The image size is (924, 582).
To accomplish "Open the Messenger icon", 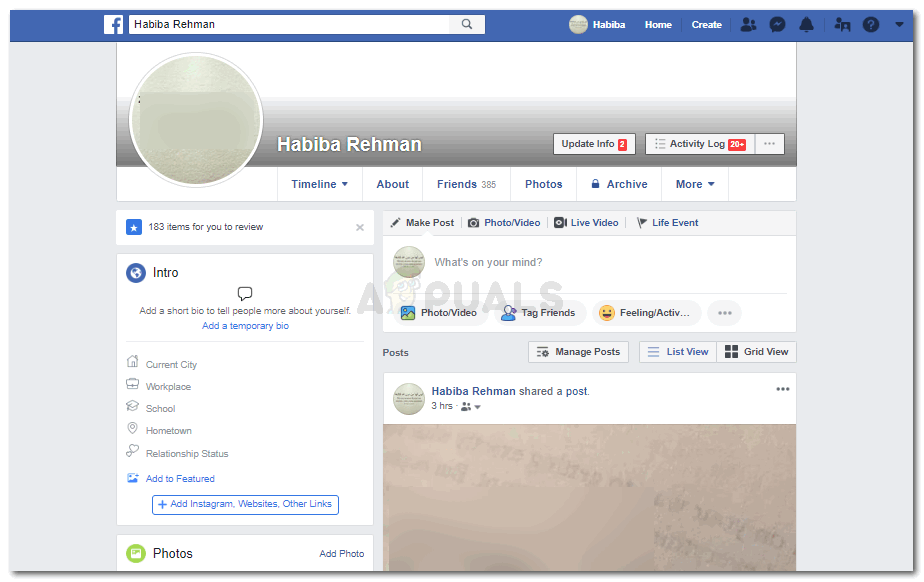I will (x=777, y=25).
